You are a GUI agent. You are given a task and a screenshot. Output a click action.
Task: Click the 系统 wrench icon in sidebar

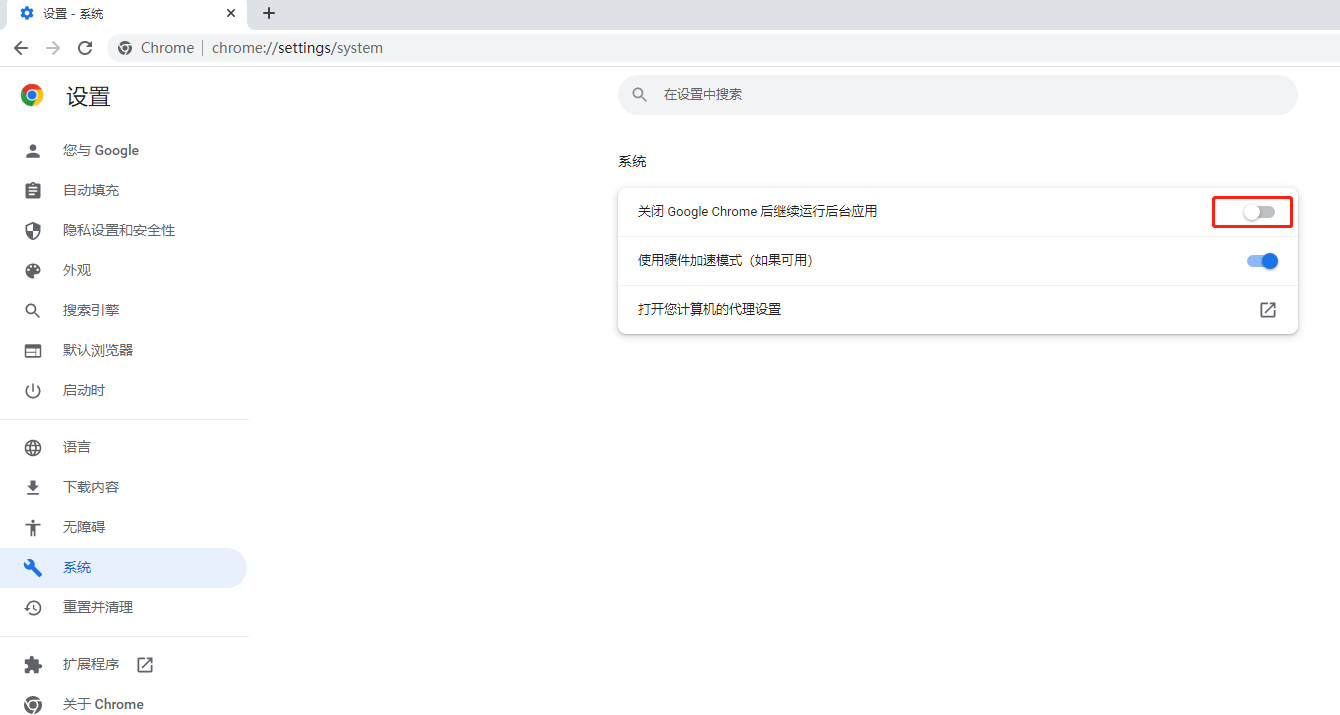pyautogui.click(x=33, y=567)
